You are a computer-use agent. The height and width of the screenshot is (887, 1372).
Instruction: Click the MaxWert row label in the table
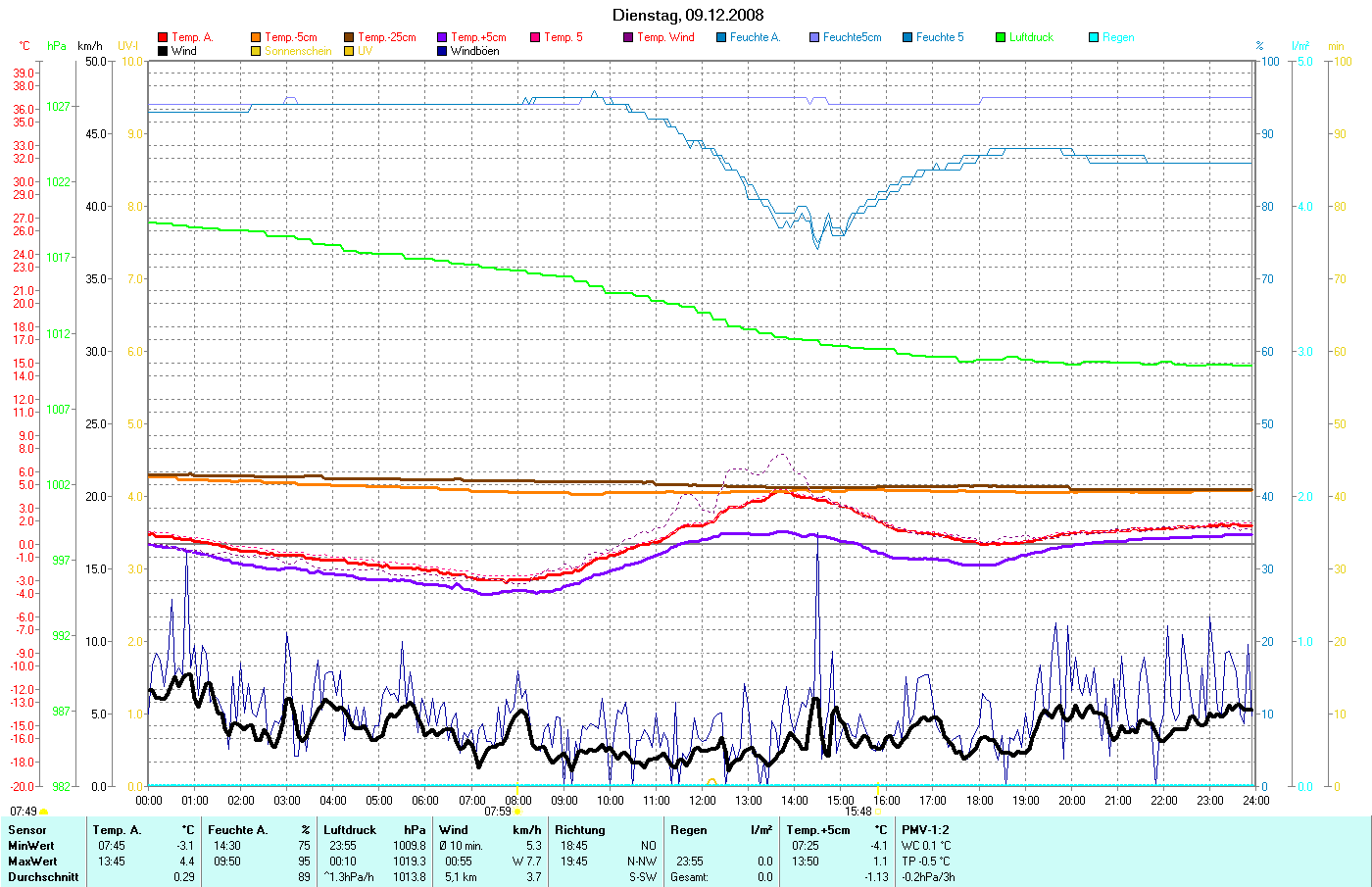tap(32, 862)
